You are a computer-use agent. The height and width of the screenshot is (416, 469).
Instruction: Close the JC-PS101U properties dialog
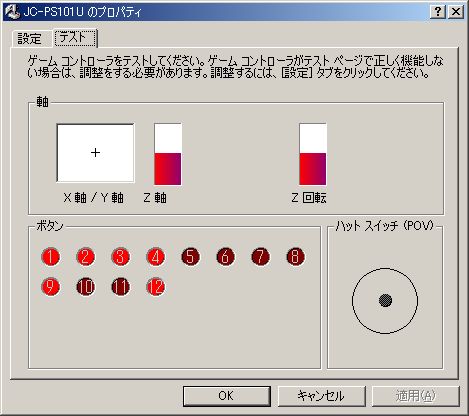pos(456,12)
